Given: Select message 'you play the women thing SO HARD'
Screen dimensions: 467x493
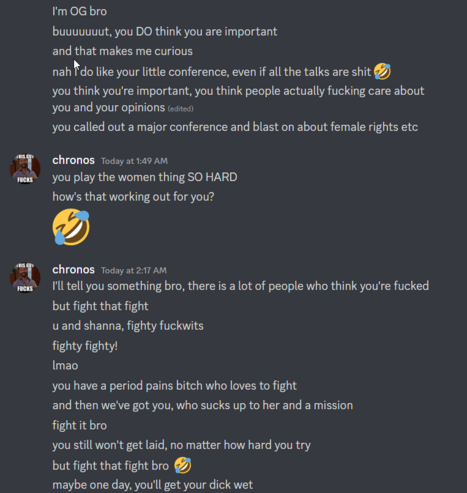Looking at the screenshot, I should tap(145, 177).
